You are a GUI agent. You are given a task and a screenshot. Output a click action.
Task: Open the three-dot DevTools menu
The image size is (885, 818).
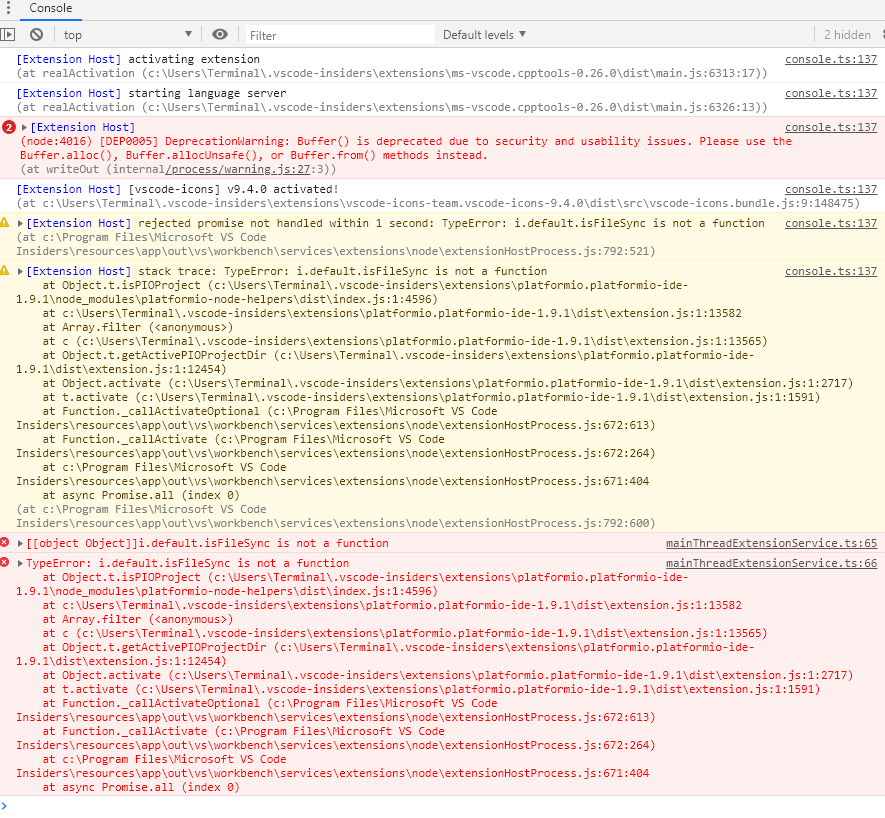coord(8,8)
